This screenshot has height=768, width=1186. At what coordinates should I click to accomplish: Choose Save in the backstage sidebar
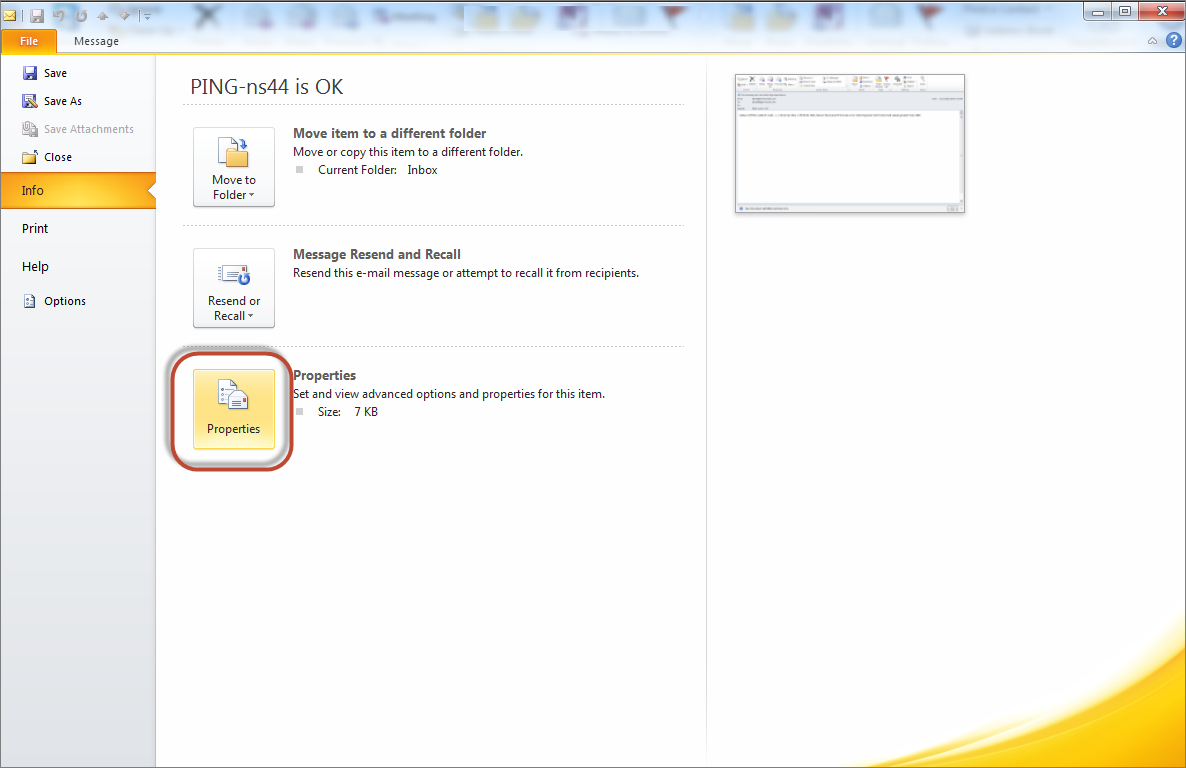pos(45,73)
